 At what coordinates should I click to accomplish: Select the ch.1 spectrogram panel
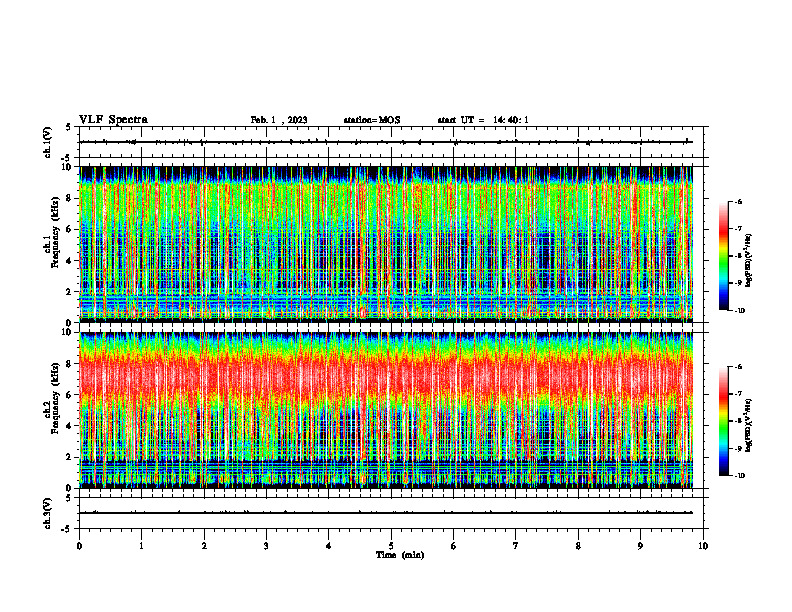(386, 244)
